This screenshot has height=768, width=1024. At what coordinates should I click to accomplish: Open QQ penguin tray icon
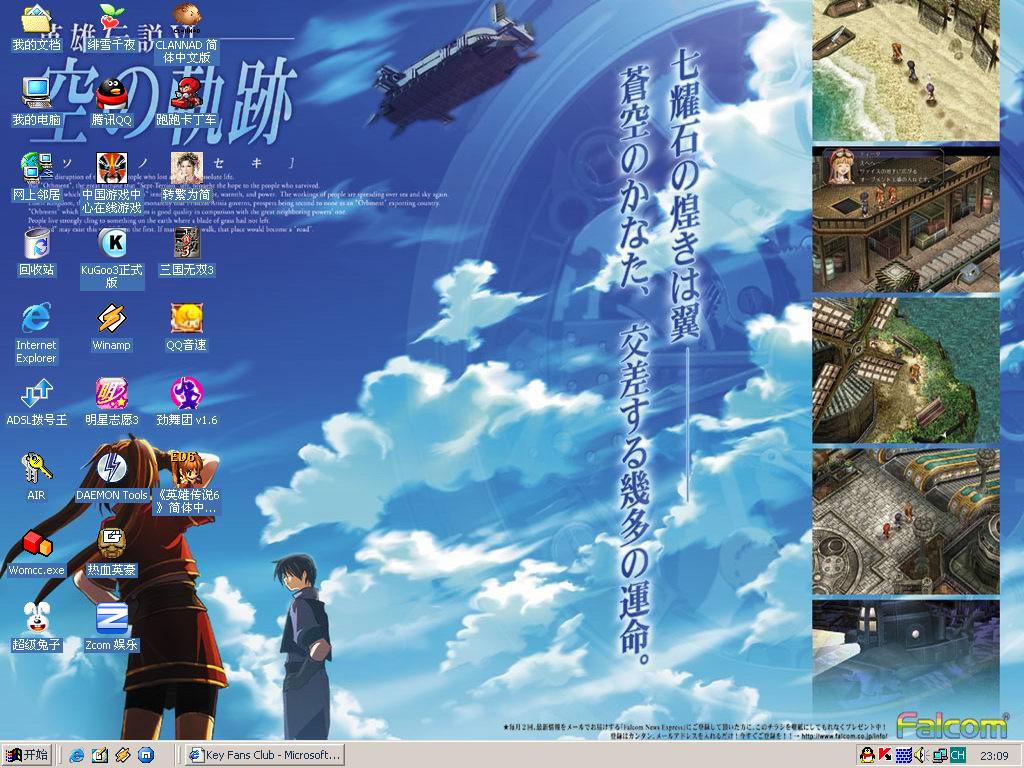[867, 756]
